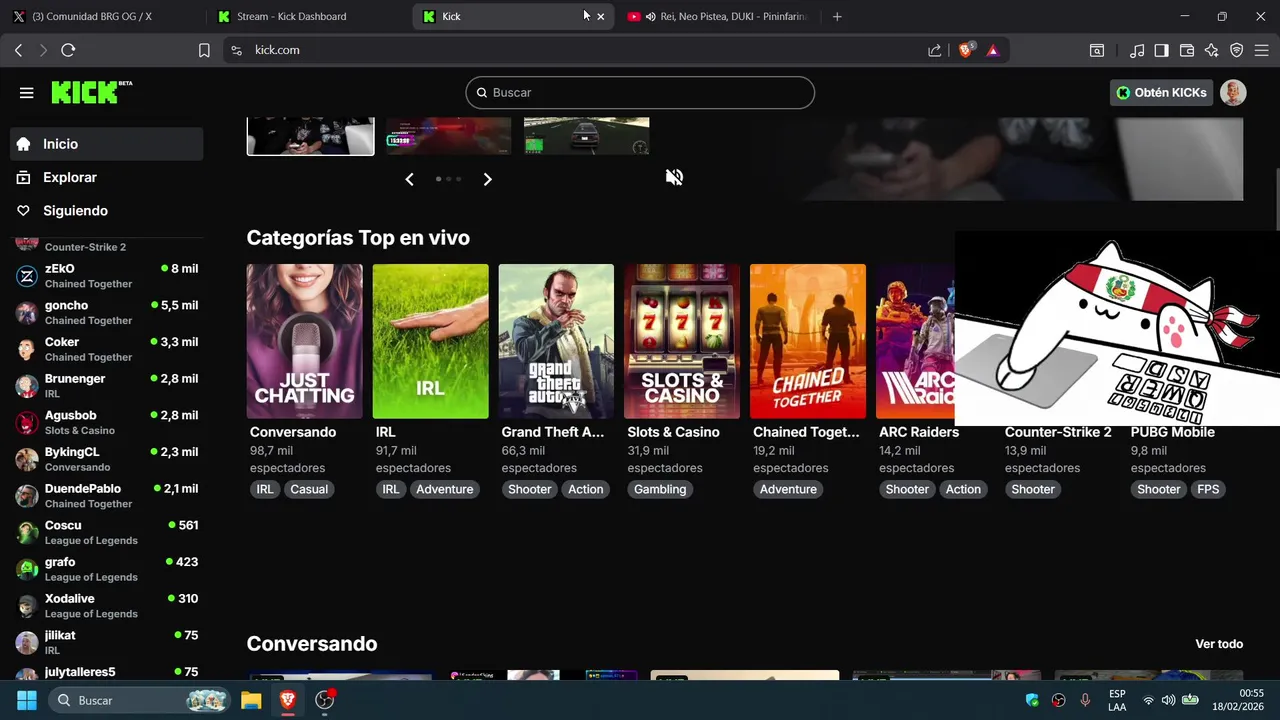Share this page via address bar icon

(x=934, y=50)
